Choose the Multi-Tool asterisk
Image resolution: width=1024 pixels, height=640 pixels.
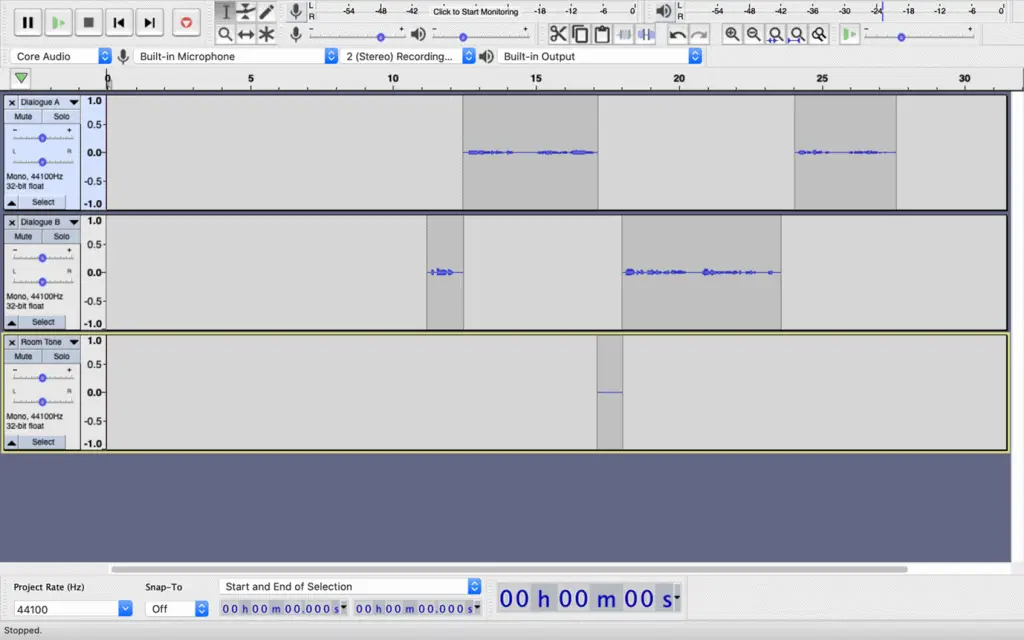266,34
